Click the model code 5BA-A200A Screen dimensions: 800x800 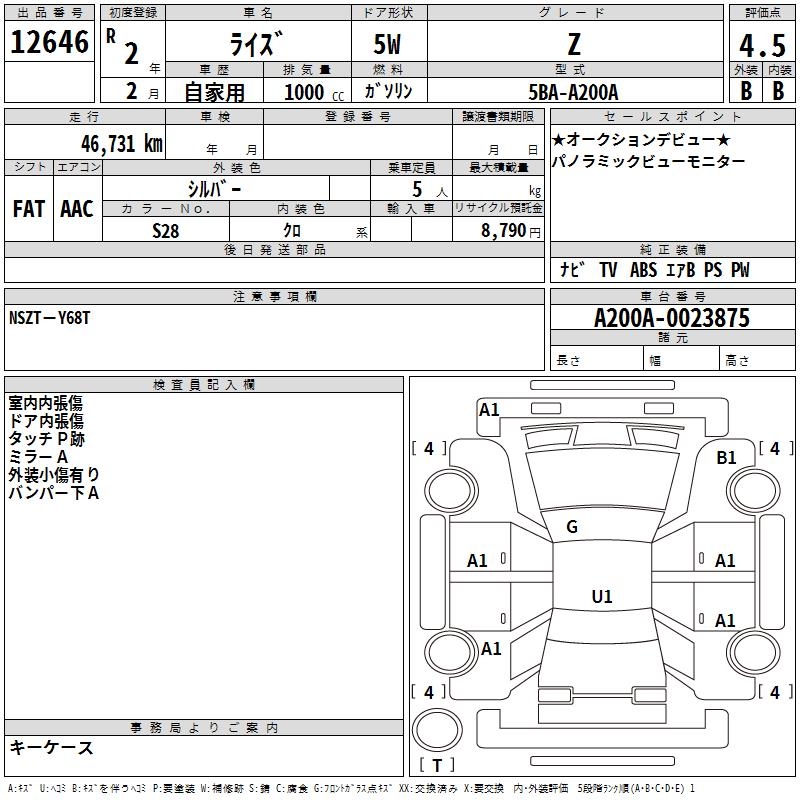coord(573,92)
